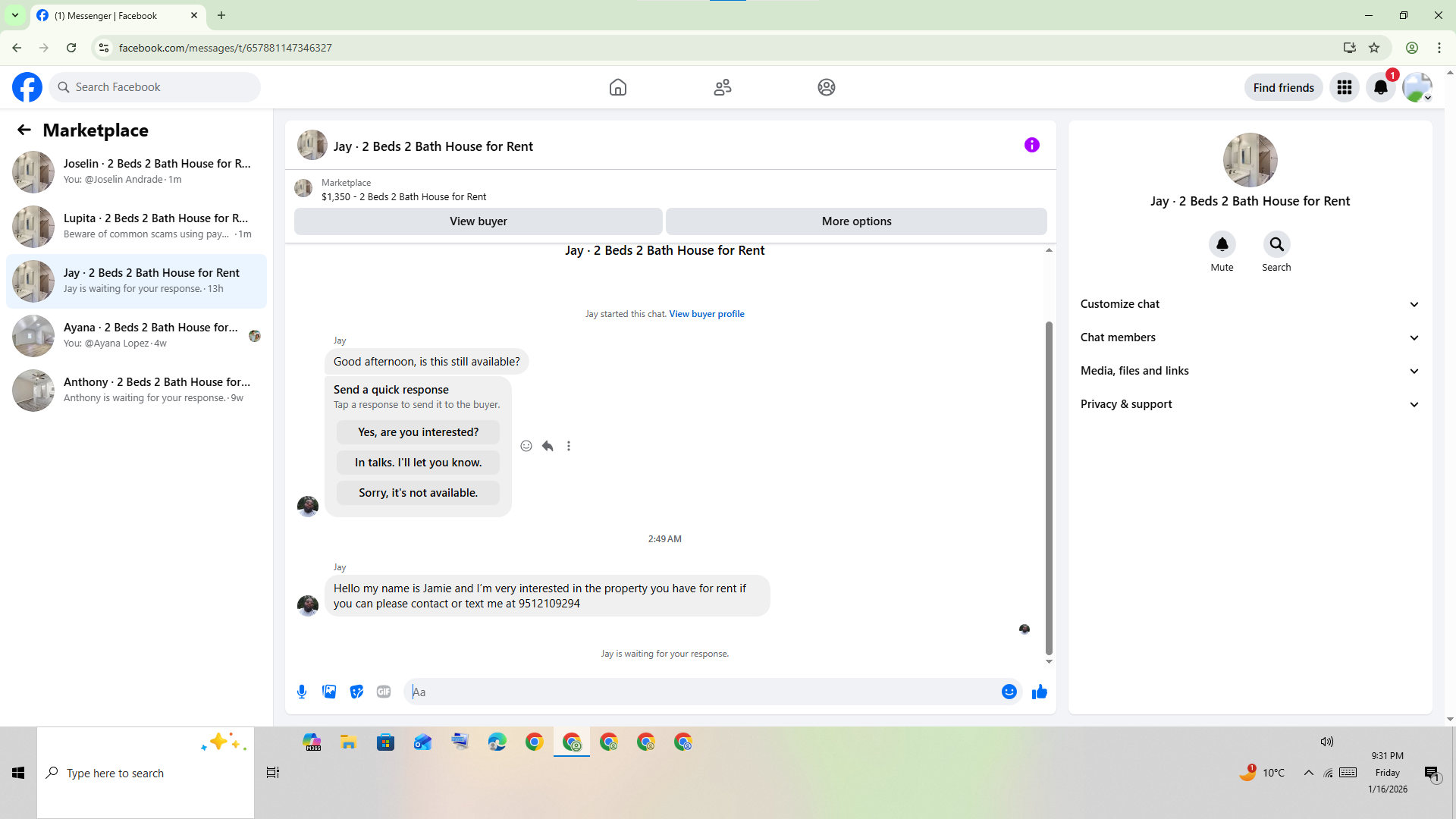The width and height of the screenshot is (1456, 819).
Task: Click the message scrollbar down arrow
Action: (x=1049, y=661)
